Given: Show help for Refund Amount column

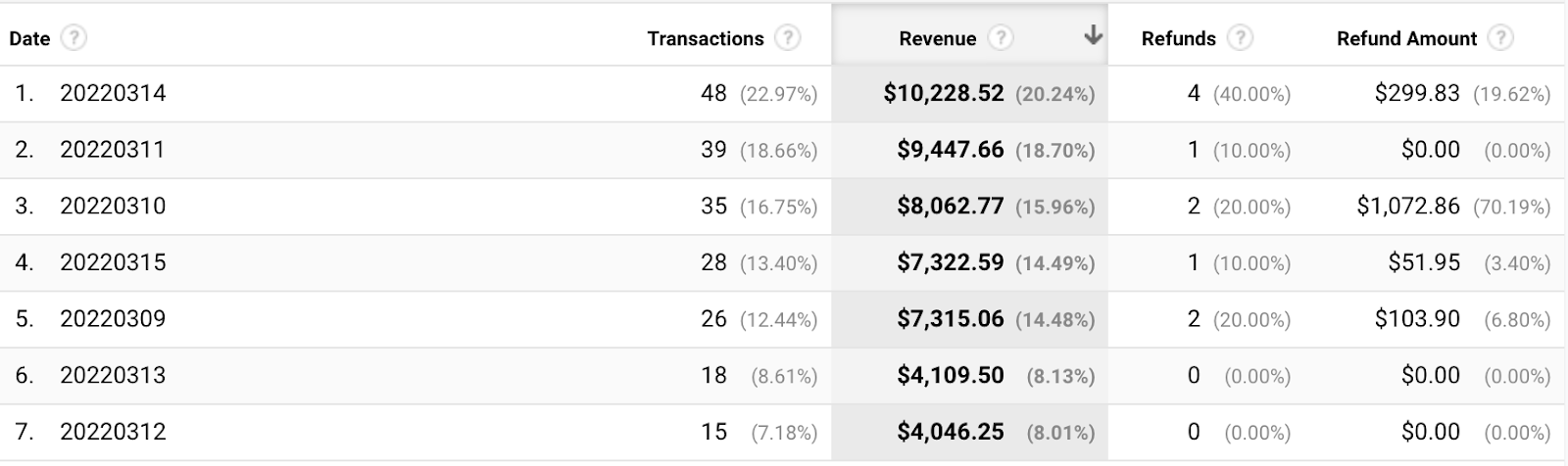Looking at the screenshot, I should click(1499, 38).
